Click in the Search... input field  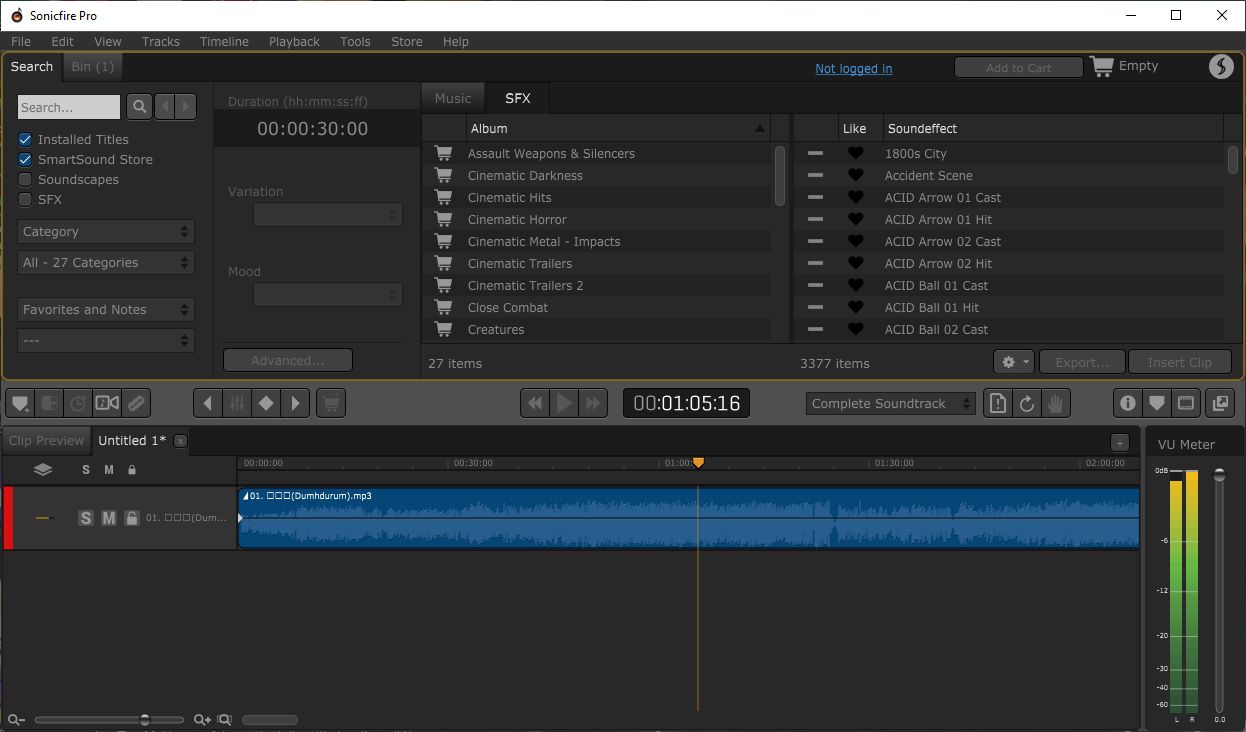click(x=69, y=107)
